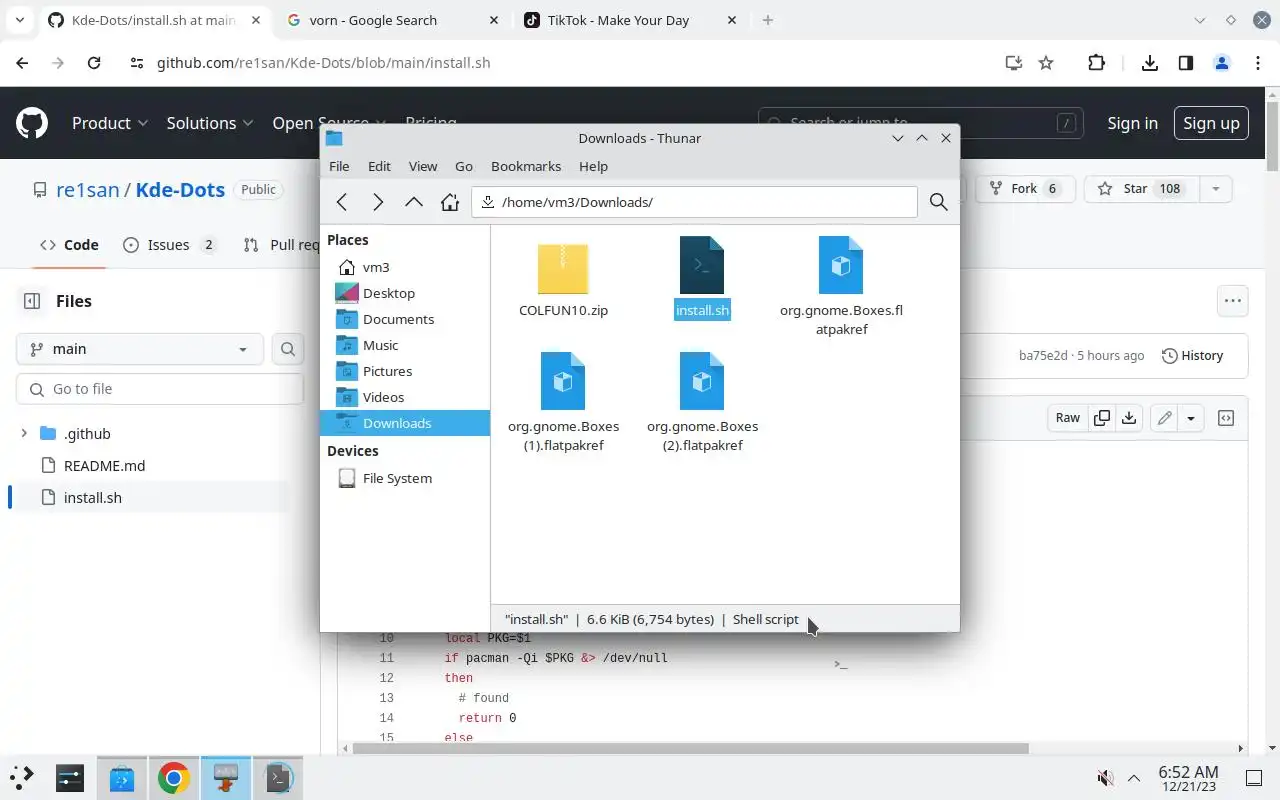The width and height of the screenshot is (1280, 800).
Task: Open the View menu in Thunar
Action: click(423, 166)
